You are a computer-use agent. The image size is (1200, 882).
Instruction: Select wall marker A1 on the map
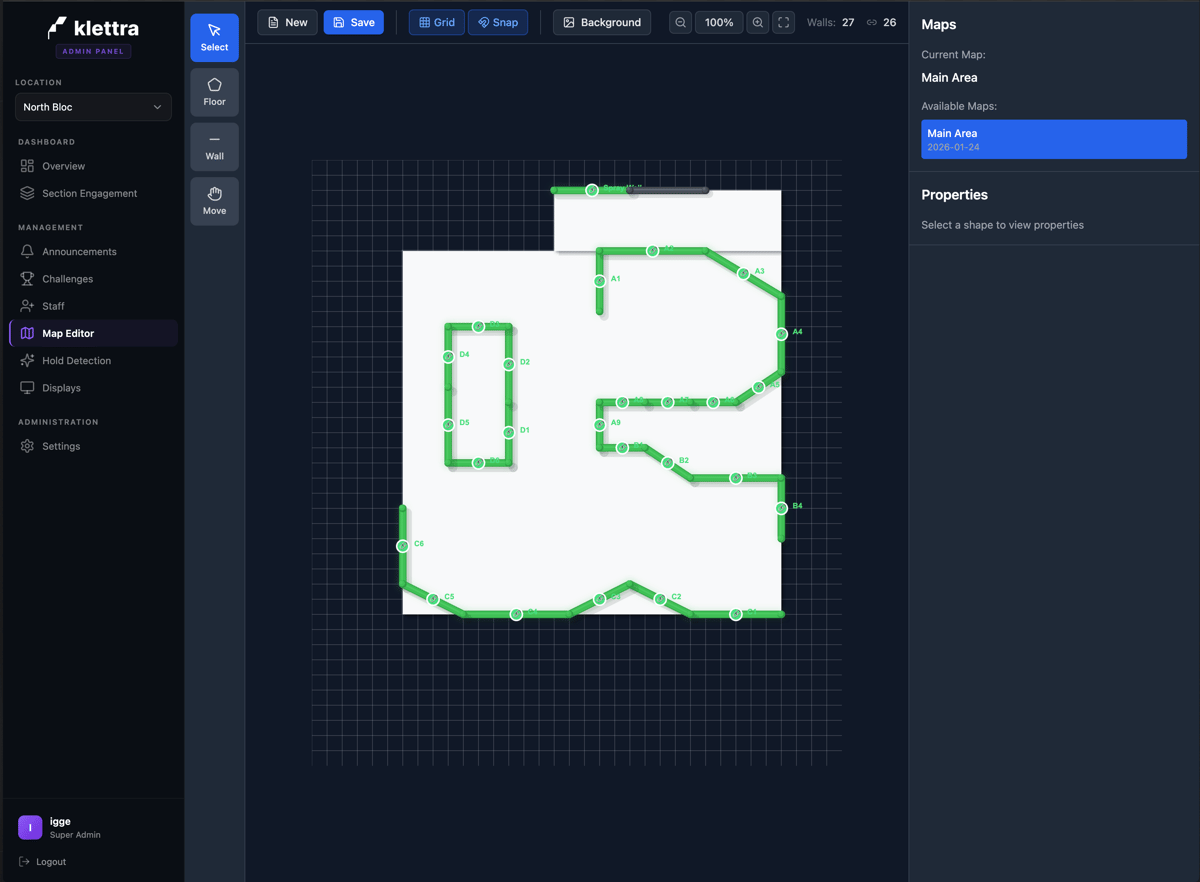click(600, 281)
